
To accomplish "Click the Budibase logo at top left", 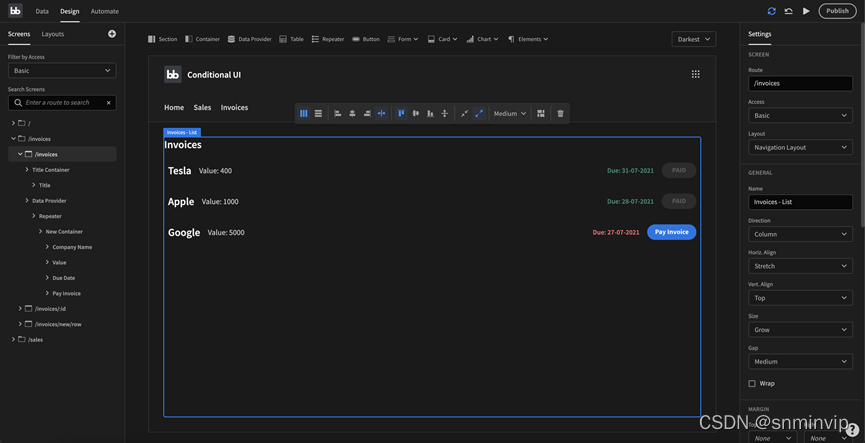I will point(15,10).
